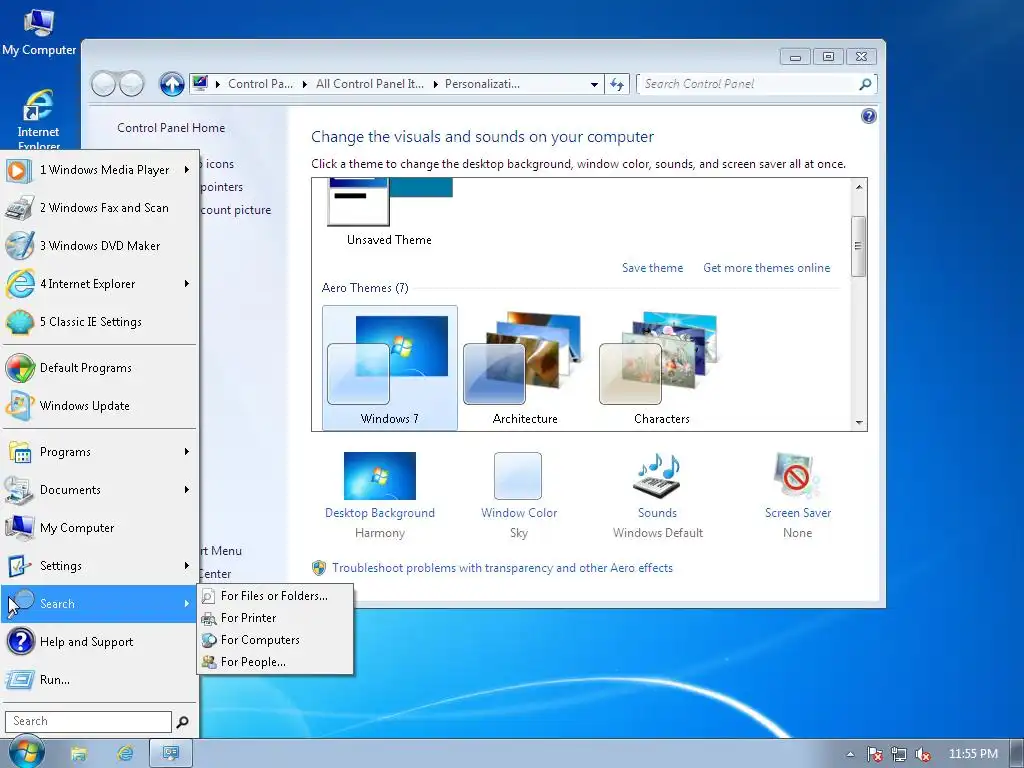Viewport: 1024px width, 768px height.
Task: Open the Internet Explorer desktop shortcut
Action: tap(38, 119)
